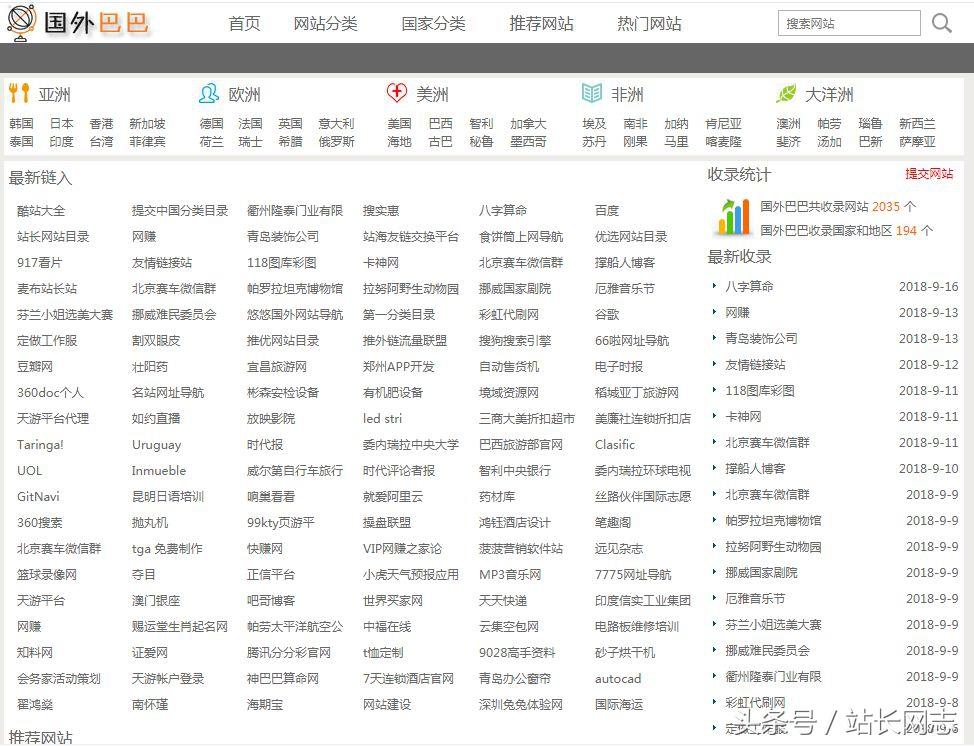Open the GitNavi link

click(39, 496)
